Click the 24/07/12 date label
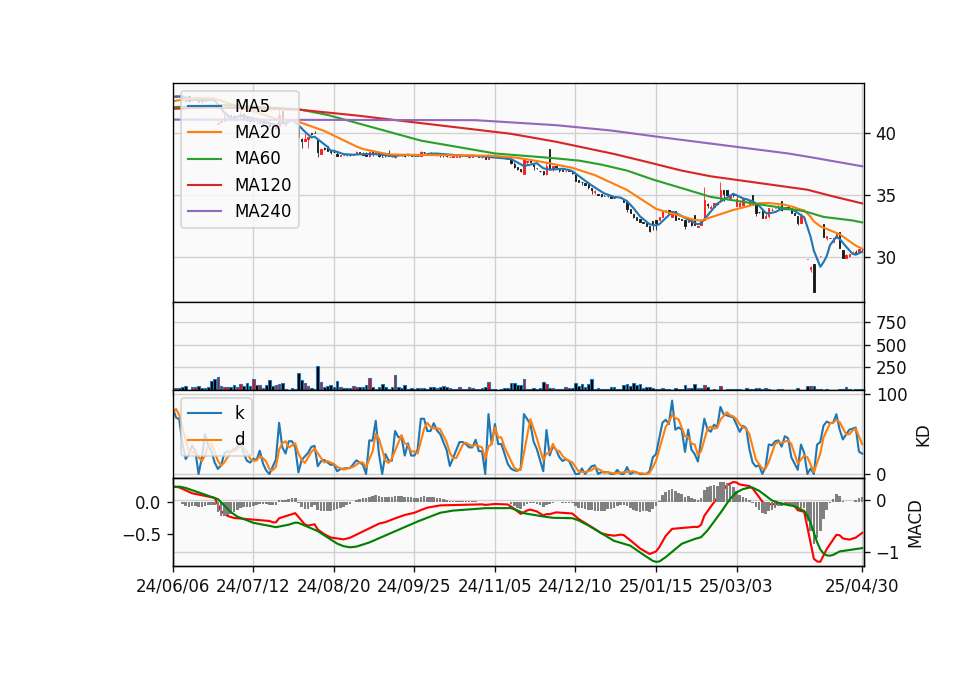Image resolution: width=960 pixels, height=690 pixels. coord(253,586)
